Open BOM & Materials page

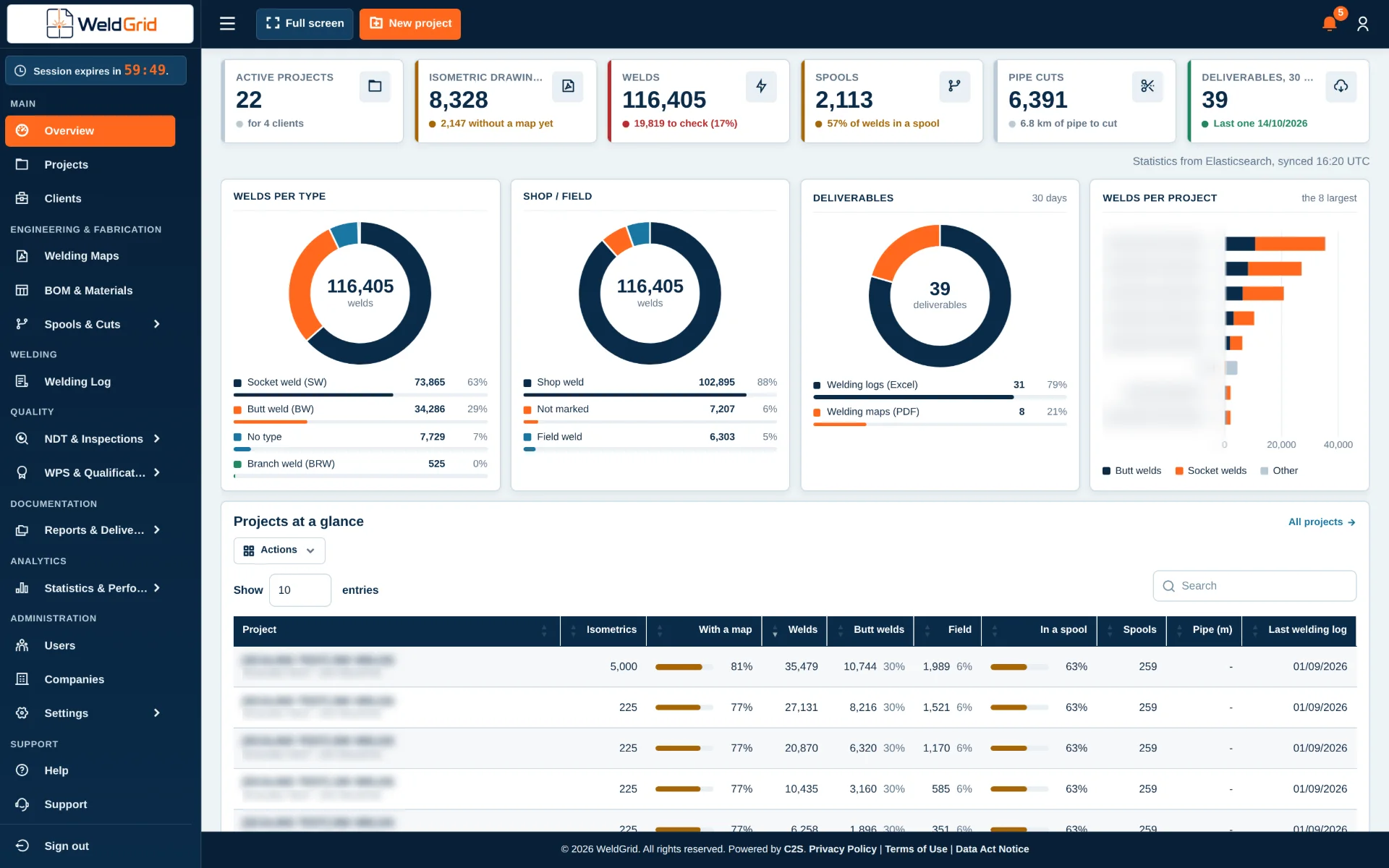(x=90, y=290)
